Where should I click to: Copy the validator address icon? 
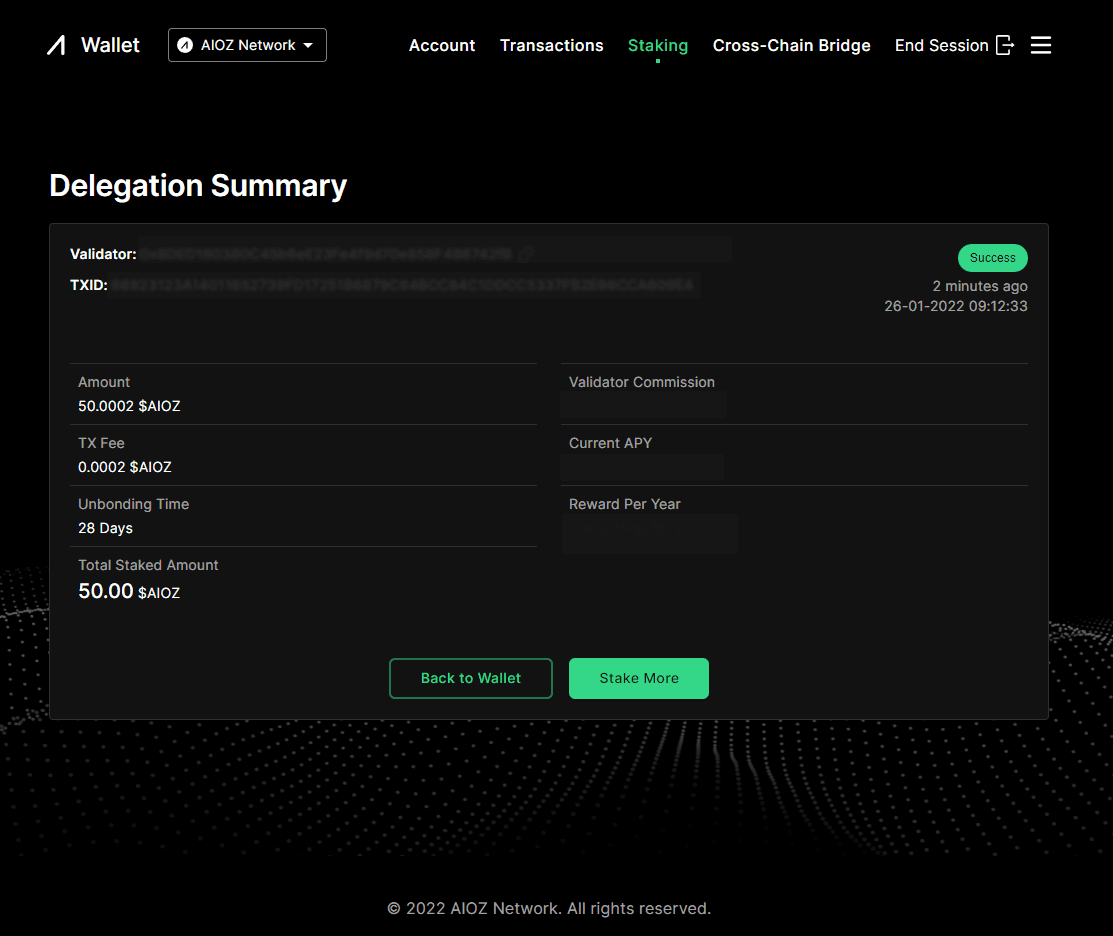pos(526,254)
